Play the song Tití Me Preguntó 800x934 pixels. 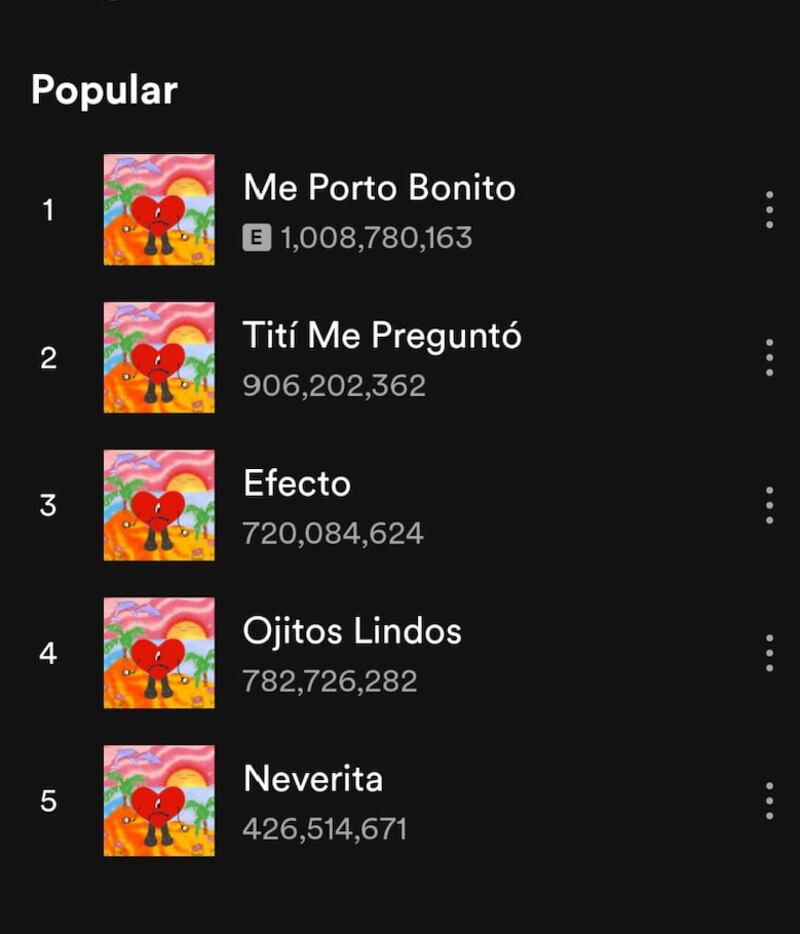382,335
